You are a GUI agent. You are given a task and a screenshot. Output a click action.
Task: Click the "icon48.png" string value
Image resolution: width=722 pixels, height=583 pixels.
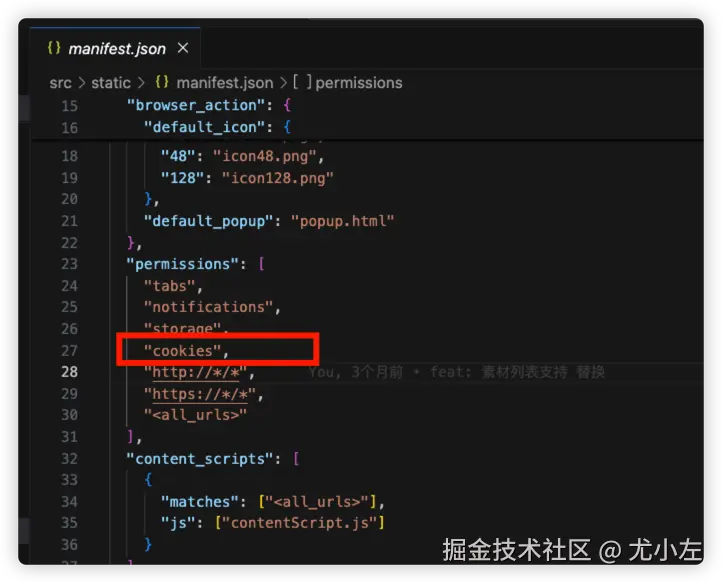[265, 156]
